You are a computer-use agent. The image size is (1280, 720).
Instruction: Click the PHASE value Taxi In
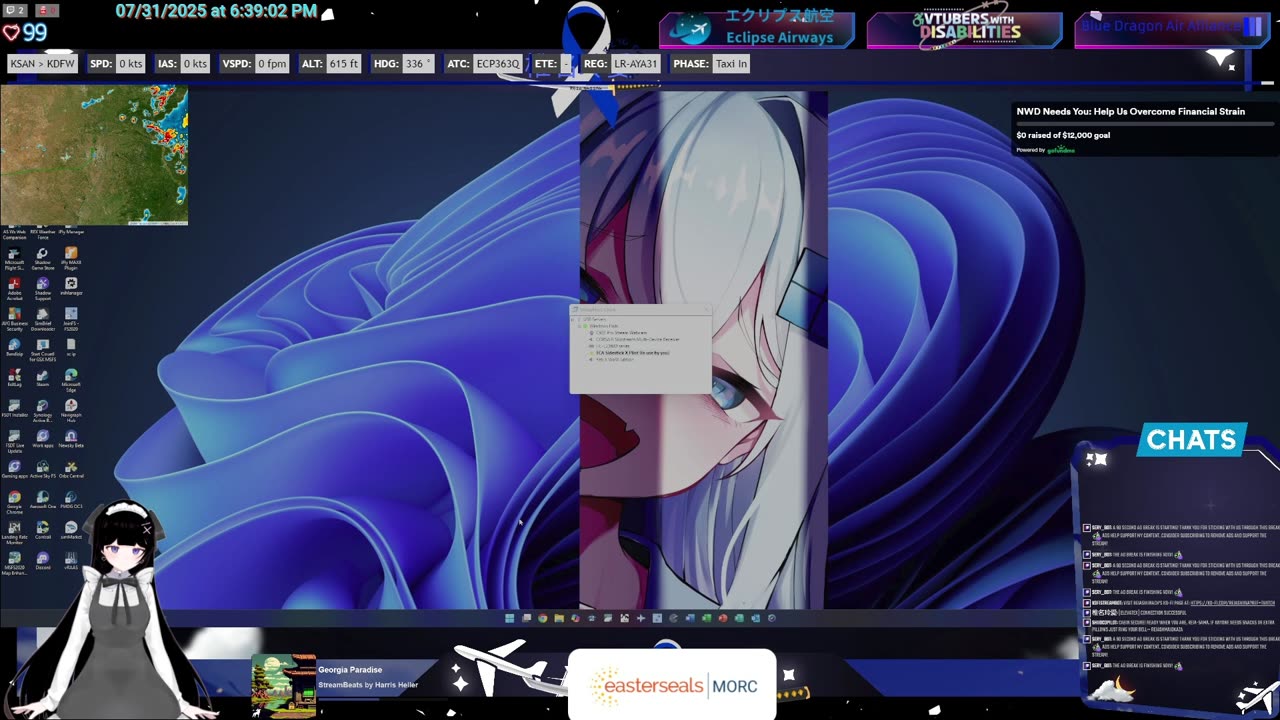click(731, 63)
